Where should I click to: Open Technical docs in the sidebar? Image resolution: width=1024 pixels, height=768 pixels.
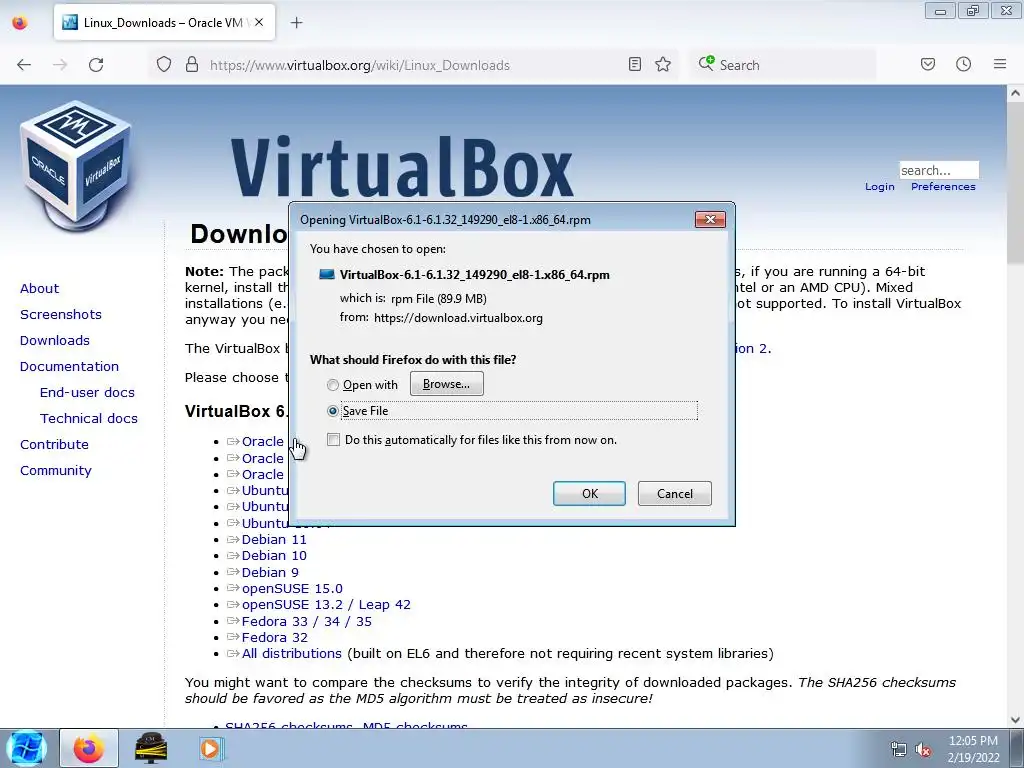(89, 419)
